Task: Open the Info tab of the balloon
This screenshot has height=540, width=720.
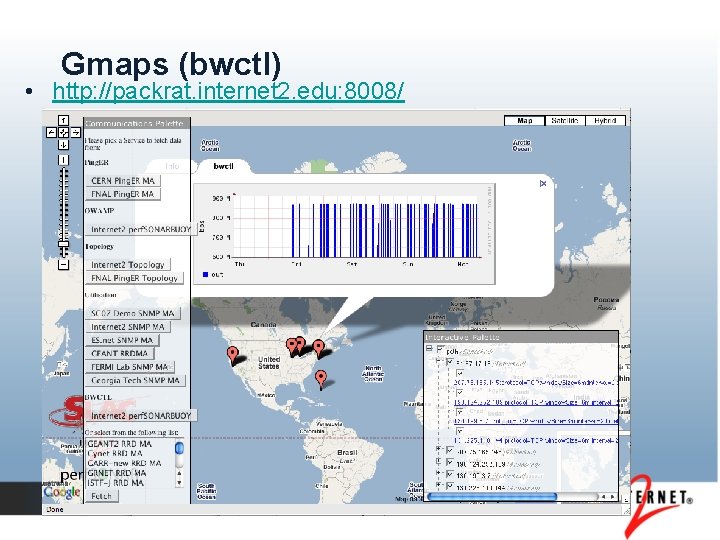Action: pyautogui.click(x=172, y=166)
